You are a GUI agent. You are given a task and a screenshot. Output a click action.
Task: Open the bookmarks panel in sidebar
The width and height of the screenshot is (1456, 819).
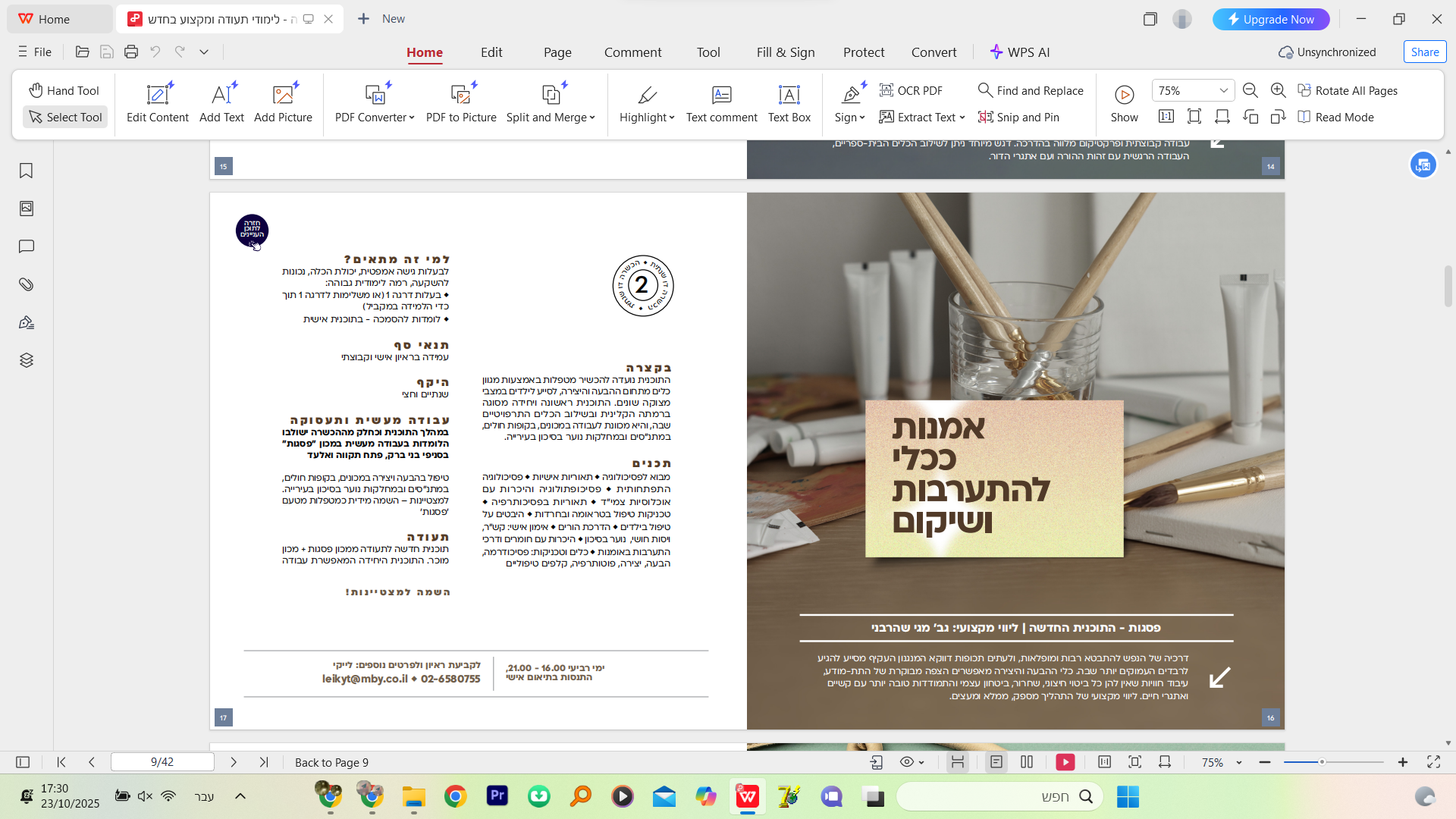(x=26, y=171)
